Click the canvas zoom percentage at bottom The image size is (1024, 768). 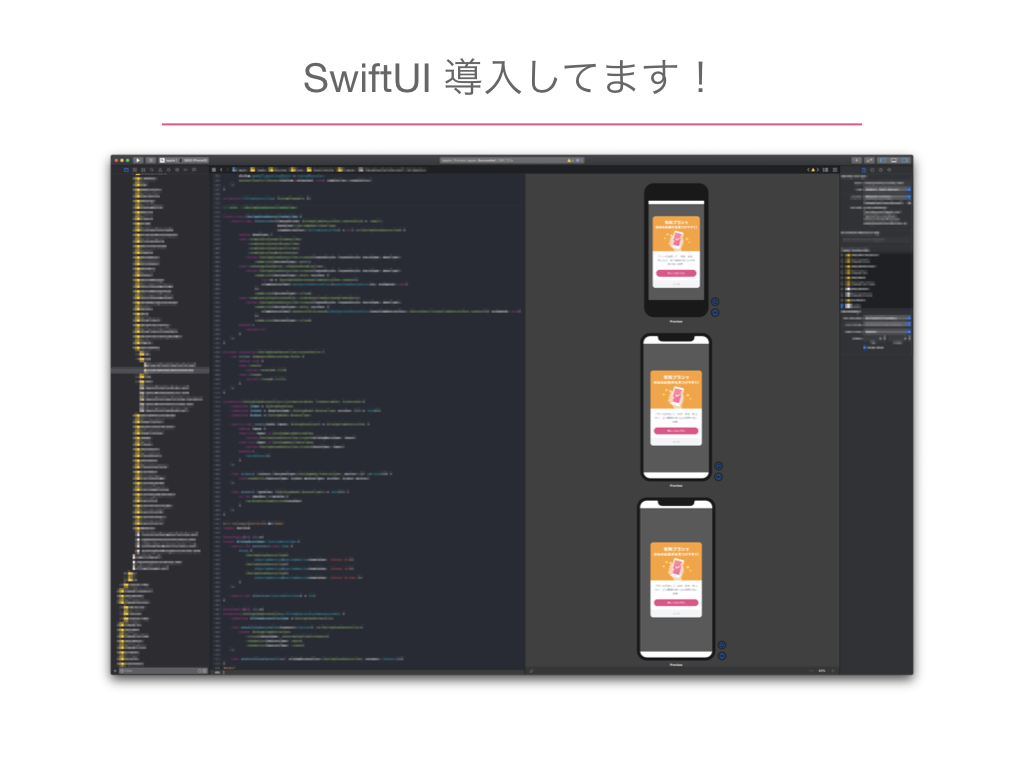pos(822,671)
